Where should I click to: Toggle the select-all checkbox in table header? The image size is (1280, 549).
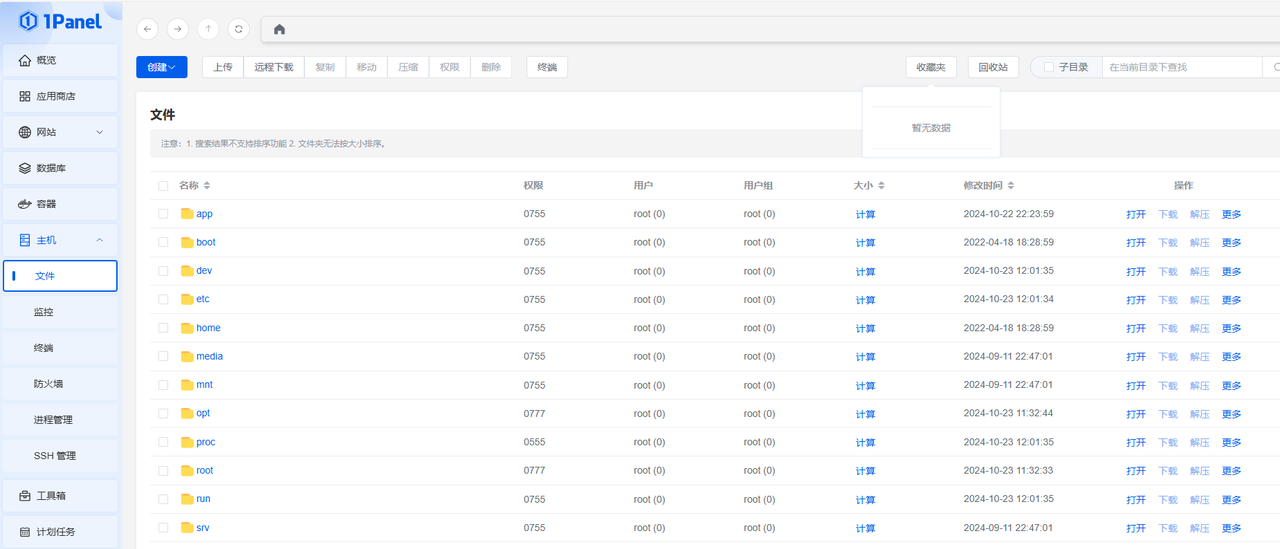[163, 186]
